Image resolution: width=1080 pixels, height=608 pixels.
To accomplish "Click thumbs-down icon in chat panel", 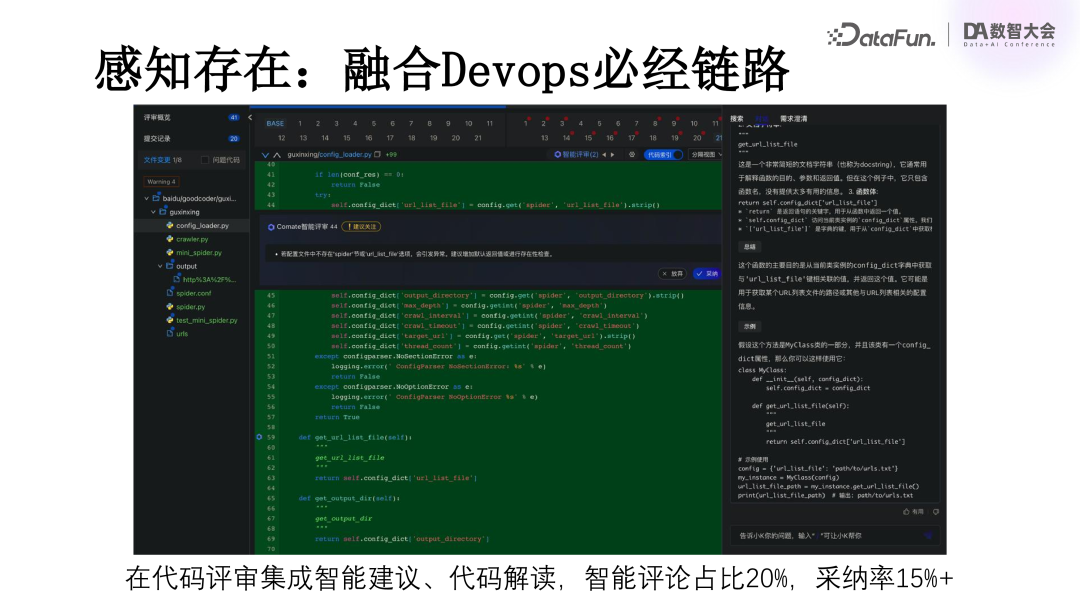I will coord(935,512).
